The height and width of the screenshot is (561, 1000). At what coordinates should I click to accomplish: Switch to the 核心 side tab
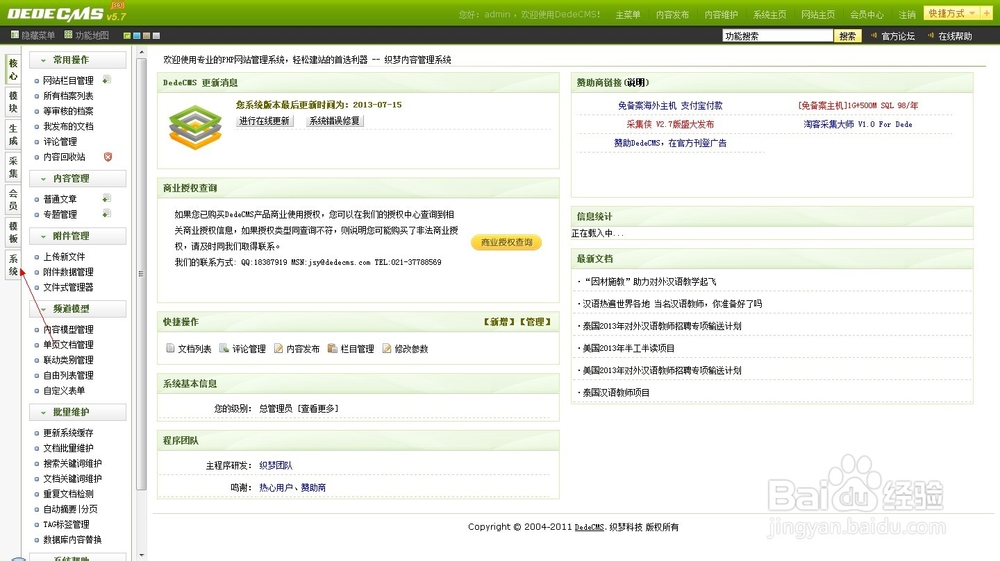coord(13,69)
